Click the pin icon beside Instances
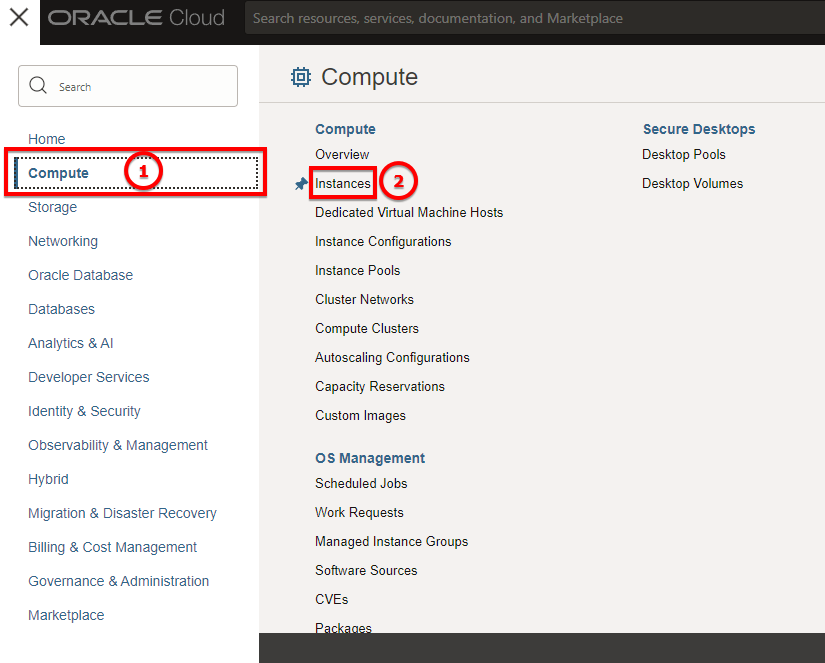The image size is (825, 663). coord(301,184)
